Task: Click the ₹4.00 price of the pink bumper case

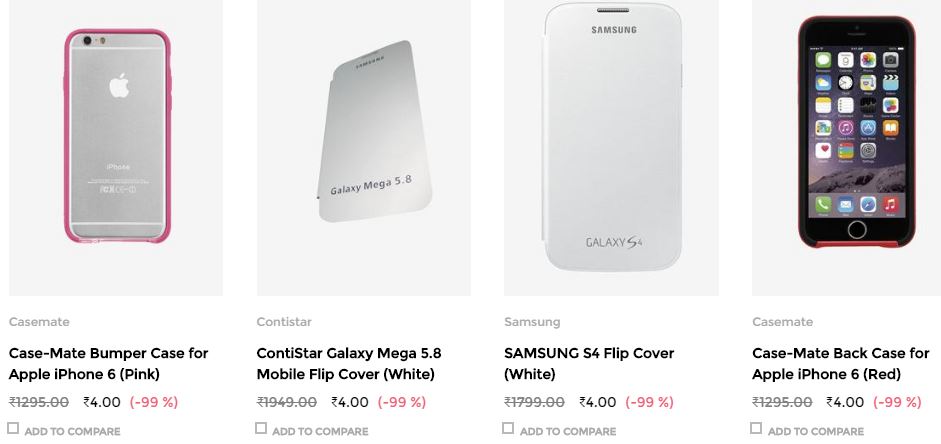Action: tap(102, 402)
